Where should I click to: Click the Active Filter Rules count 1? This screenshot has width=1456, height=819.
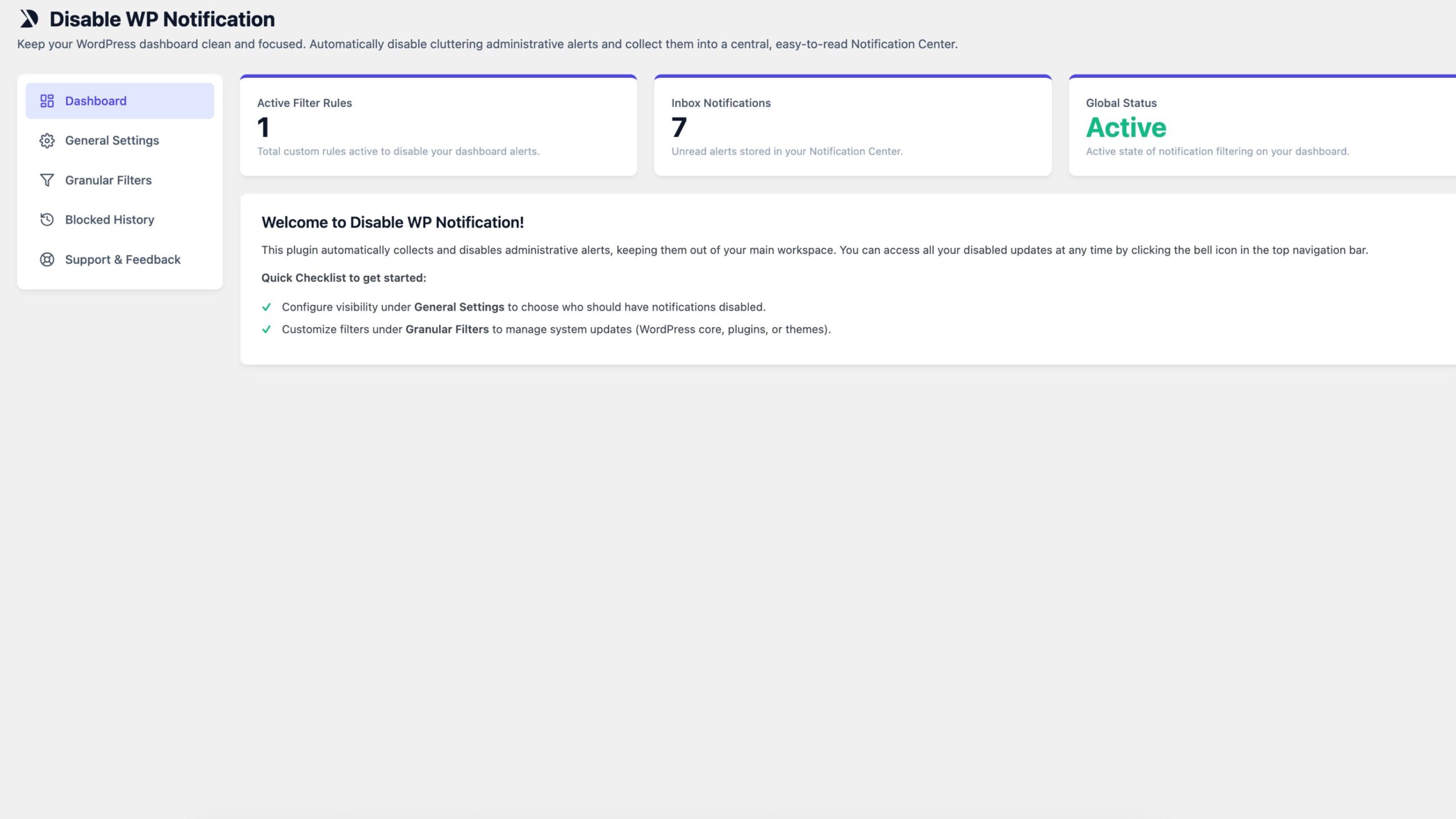tap(263, 127)
